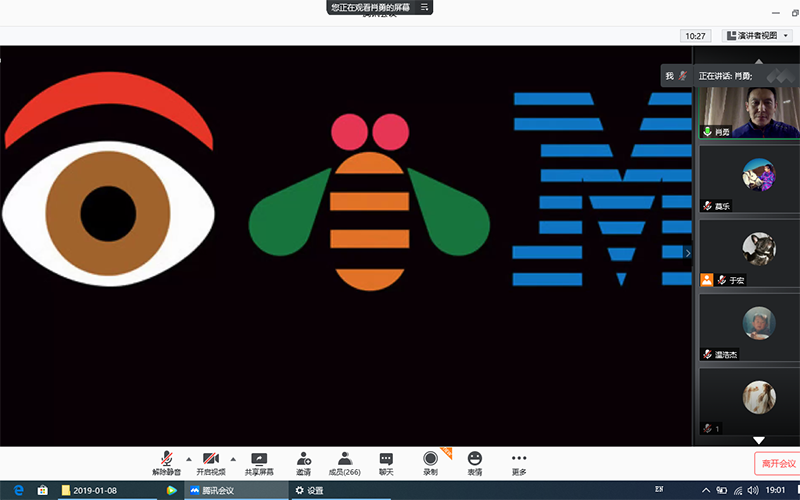The image size is (800, 500).
Task: Switch to 腾讯会议 taskbar window
Action: click(x=236, y=490)
